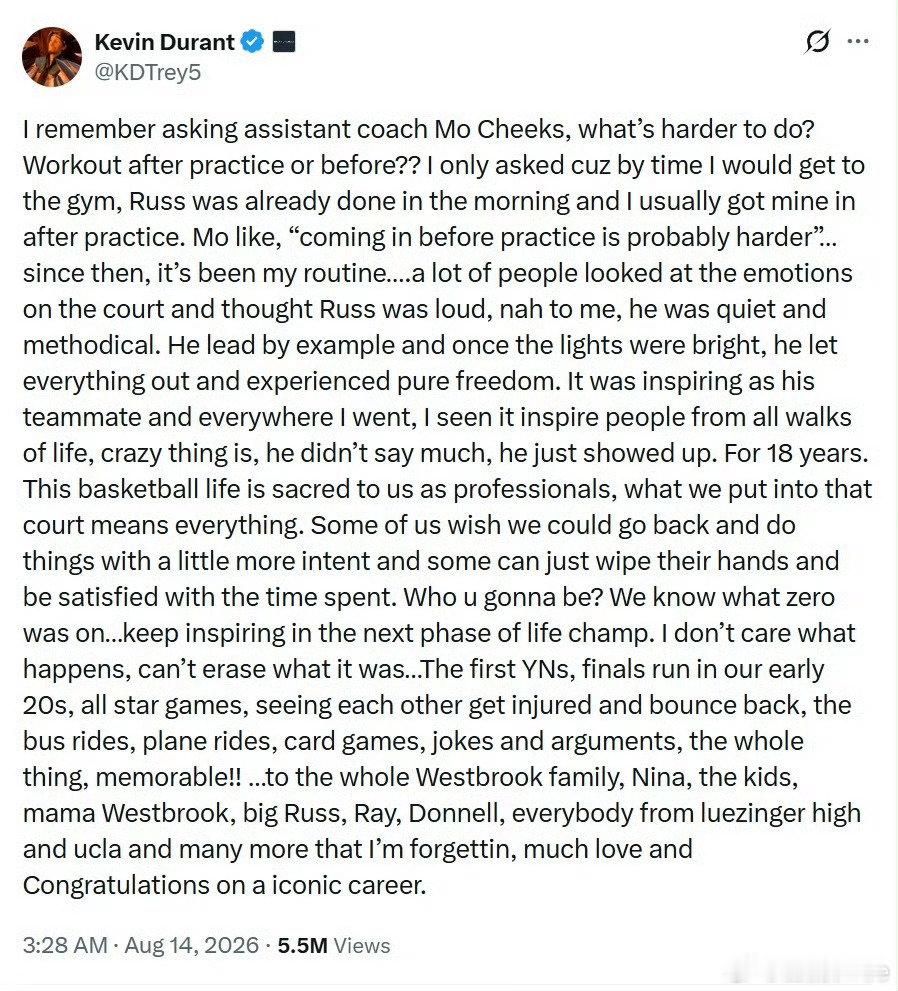Click the dark square affiliate badge
This screenshot has width=898, height=991.
click(284, 42)
